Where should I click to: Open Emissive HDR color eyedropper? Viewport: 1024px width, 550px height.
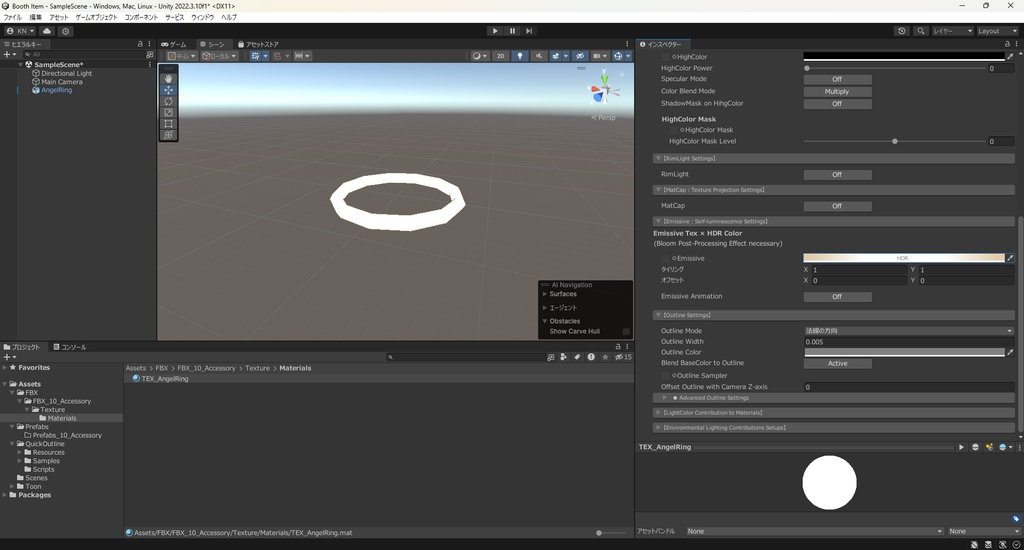click(x=1010, y=258)
